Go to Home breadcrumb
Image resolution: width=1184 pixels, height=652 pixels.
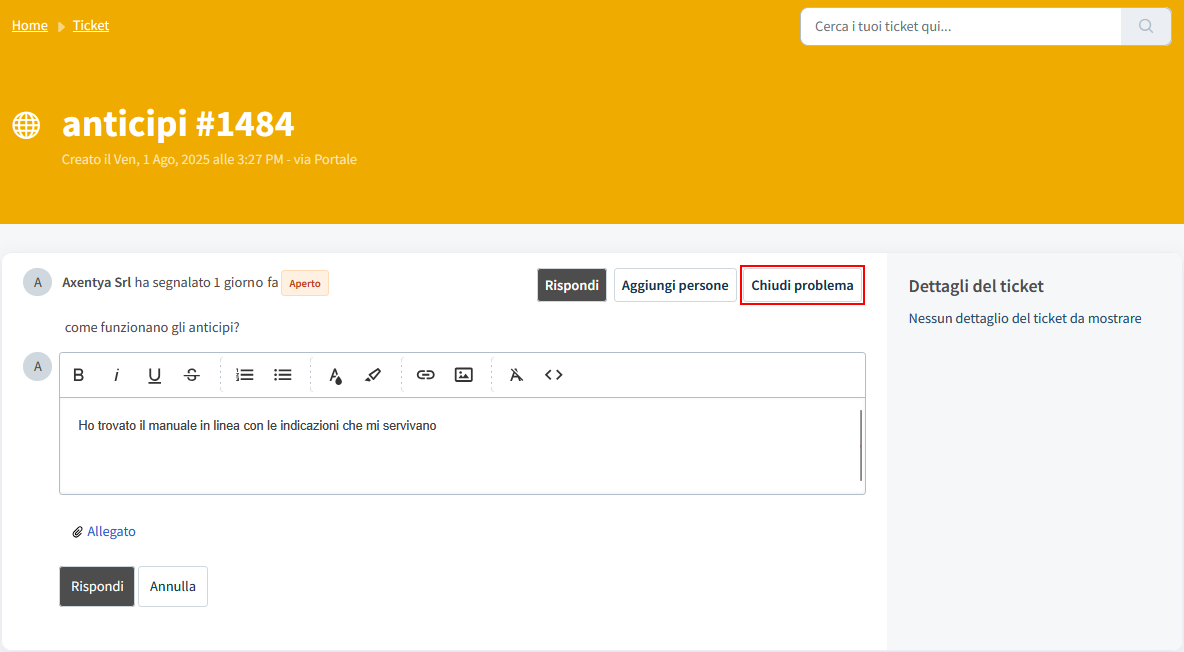tap(30, 25)
